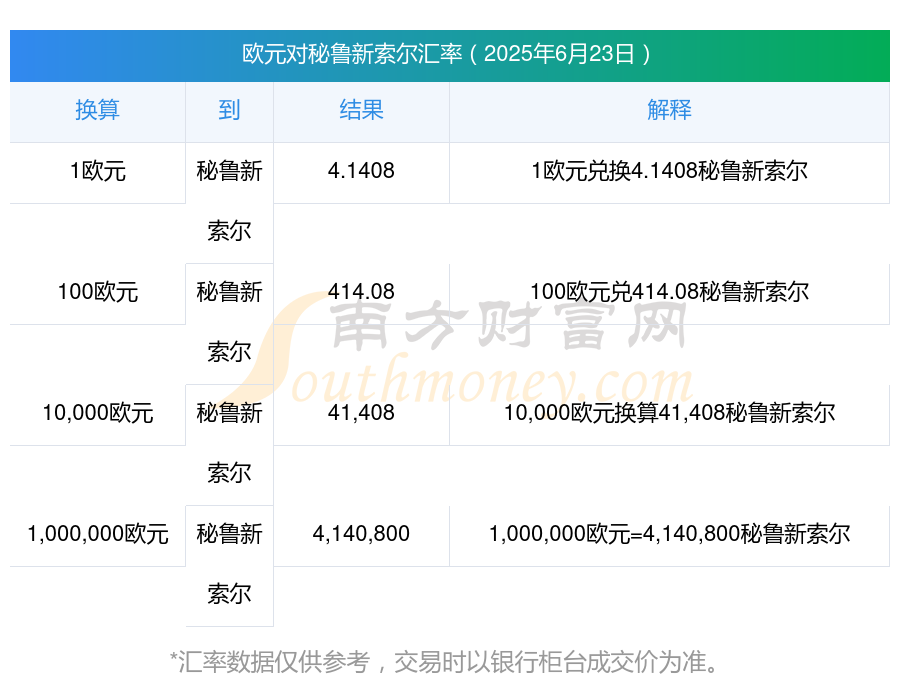This screenshot has height=693, width=900.
Task: Click 秘鲁新索尔 in the 10,000欧元 row
Action: click(229, 443)
